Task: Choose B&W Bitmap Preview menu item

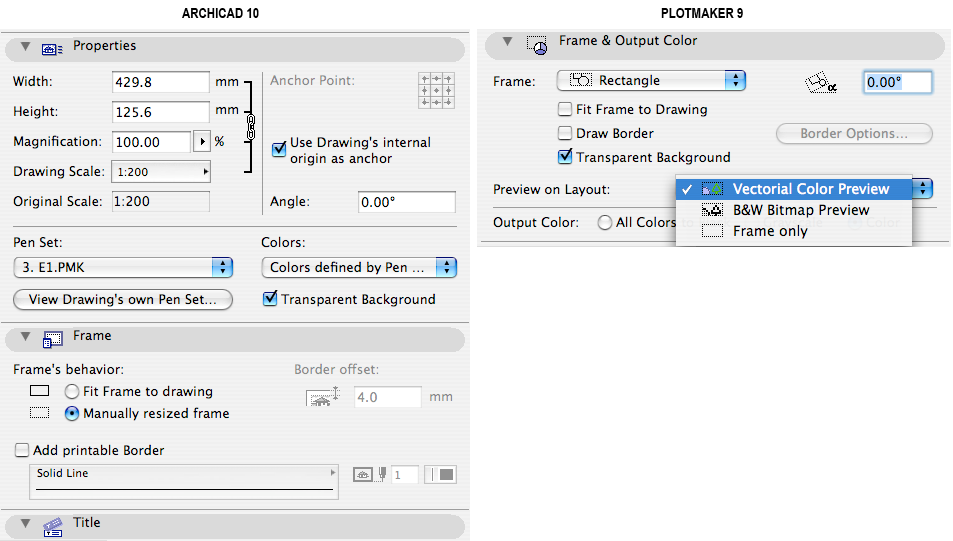Action: 800,210
